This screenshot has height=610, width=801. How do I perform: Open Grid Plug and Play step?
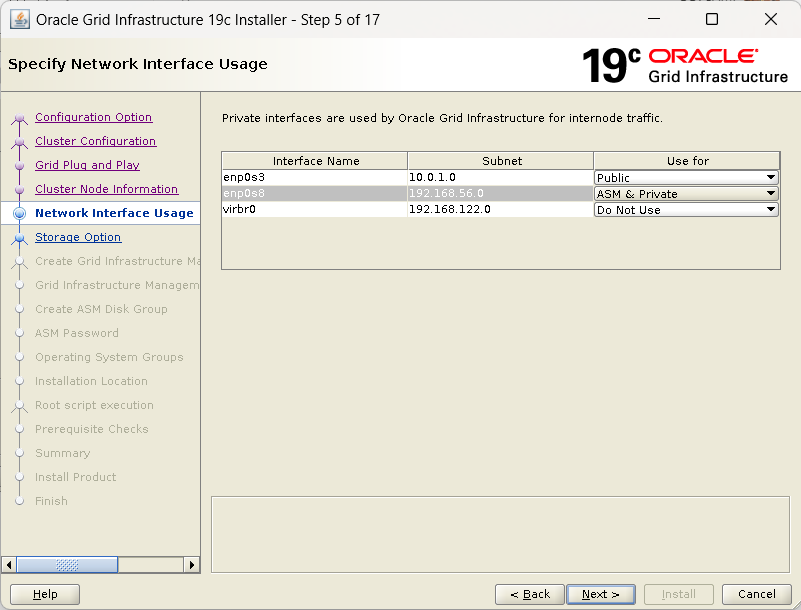pyautogui.click(x=87, y=165)
